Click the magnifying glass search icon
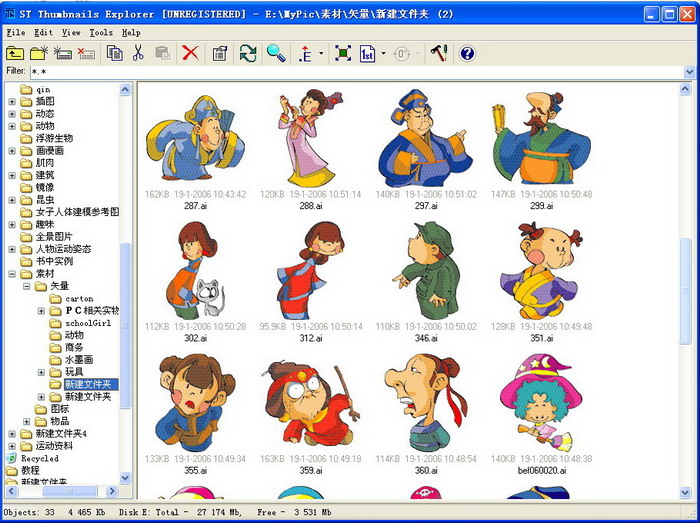Image resolution: width=700 pixels, height=523 pixels. (x=276, y=54)
